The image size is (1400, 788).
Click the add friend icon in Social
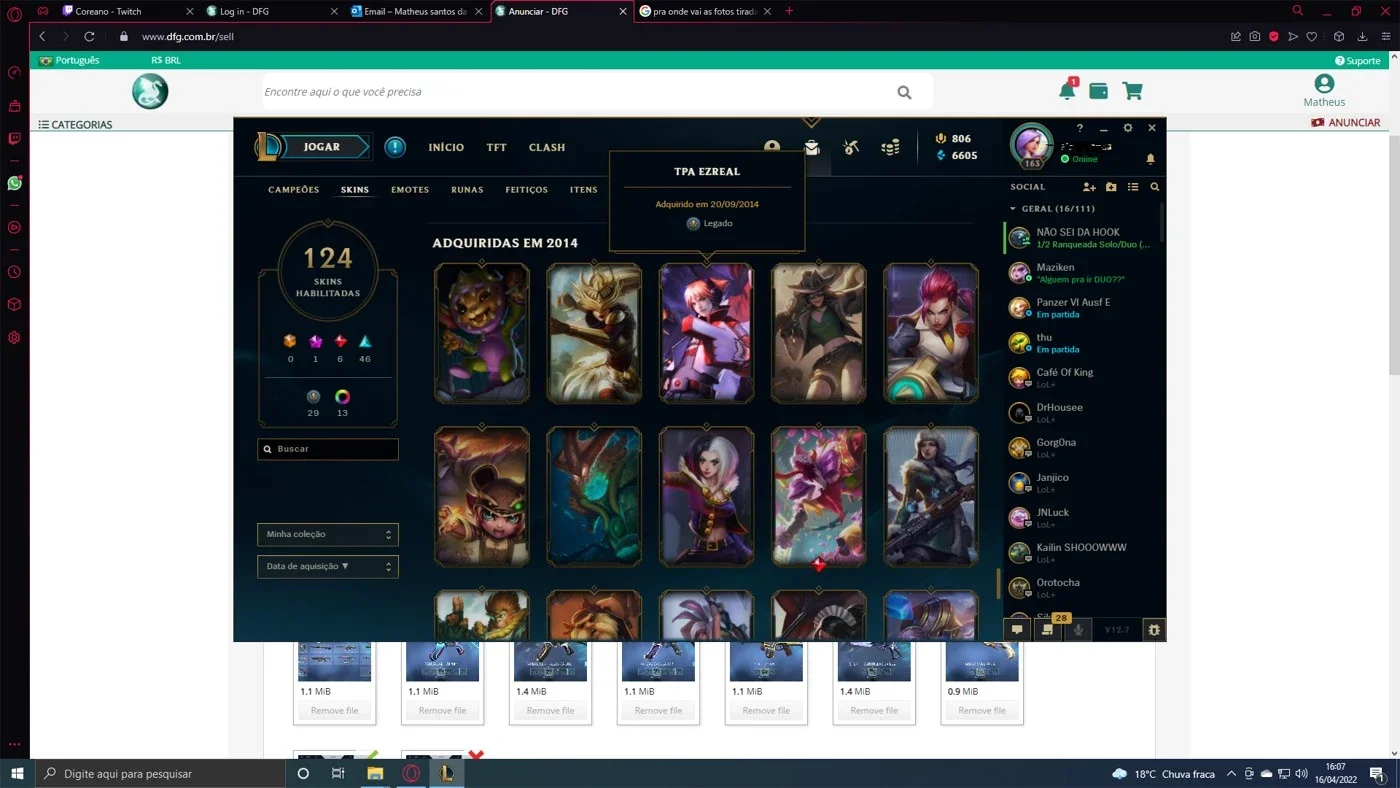(1089, 187)
